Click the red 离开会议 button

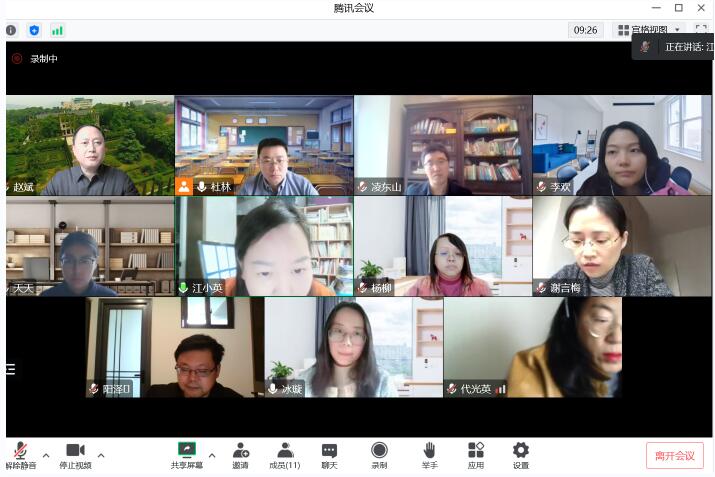(674, 455)
